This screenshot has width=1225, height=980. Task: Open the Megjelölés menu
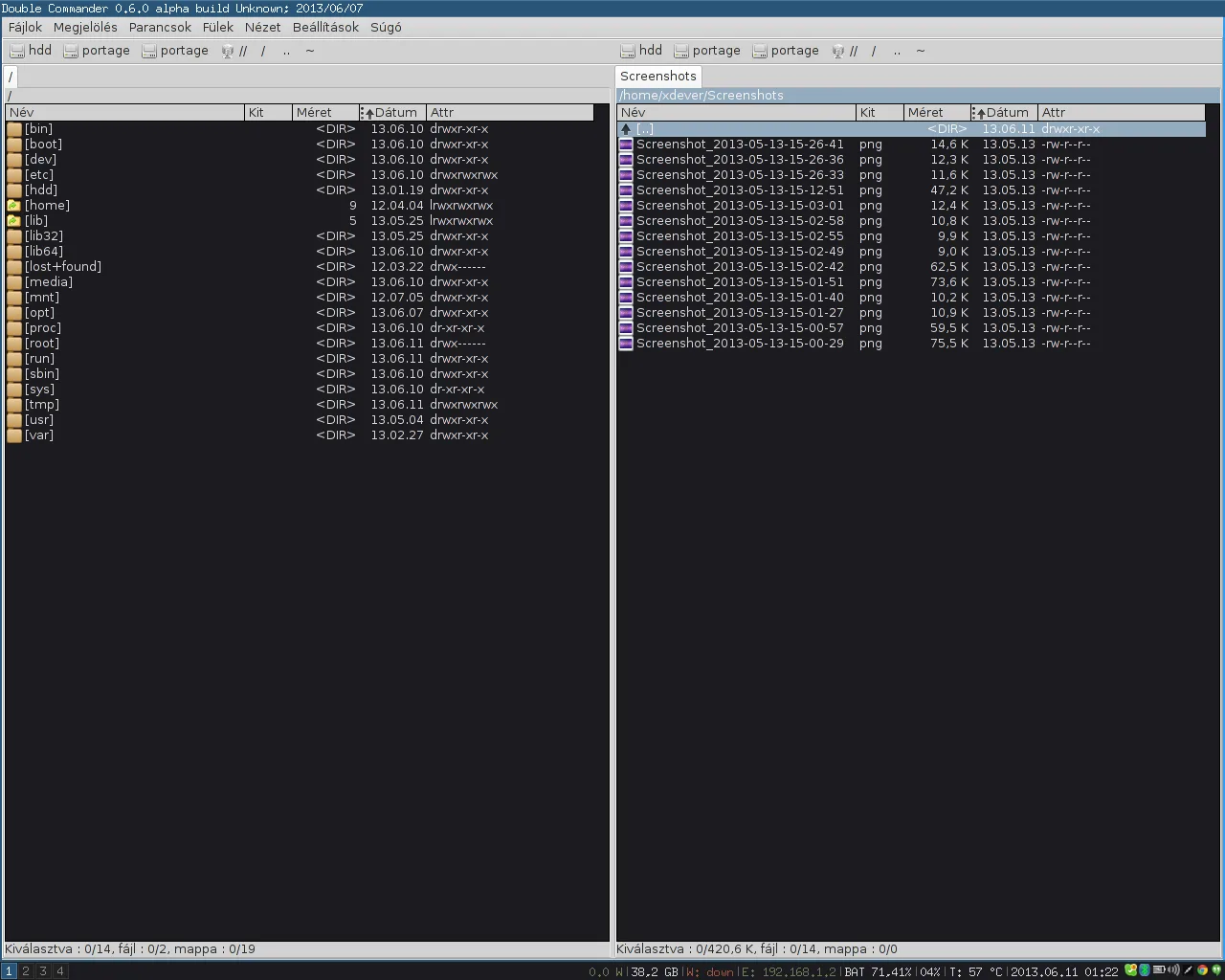click(x=85, y=28)
